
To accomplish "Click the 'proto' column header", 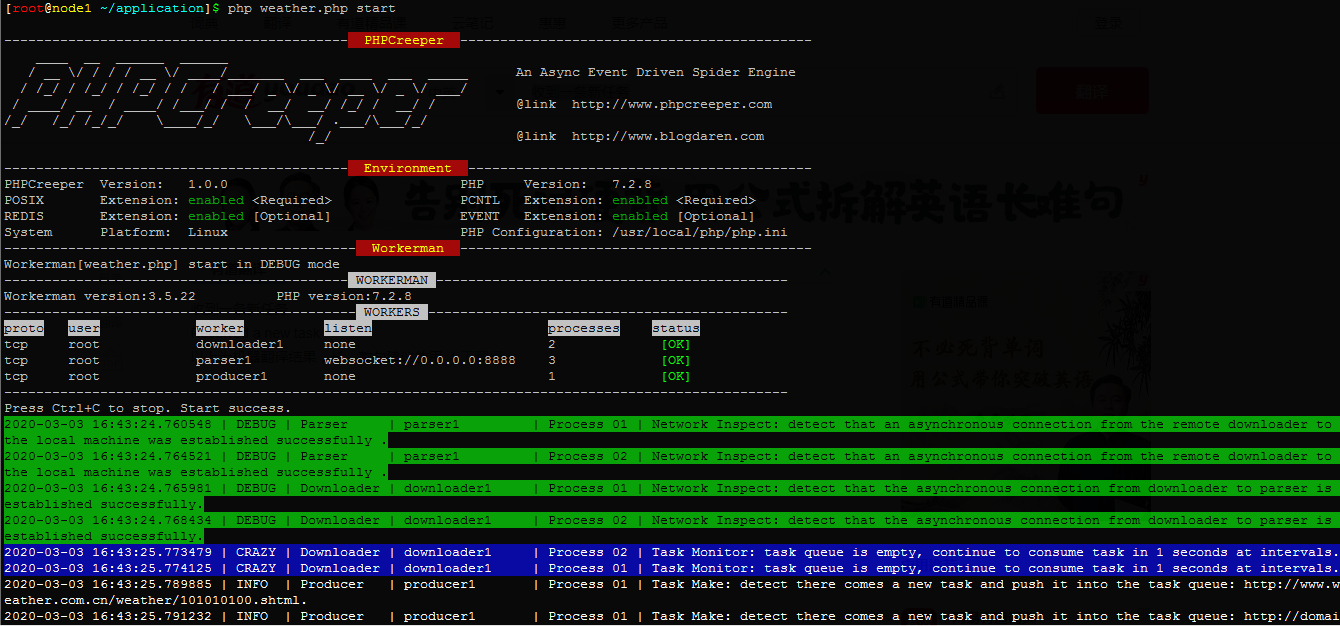I will pyautogui.click(x=24, y=328).
